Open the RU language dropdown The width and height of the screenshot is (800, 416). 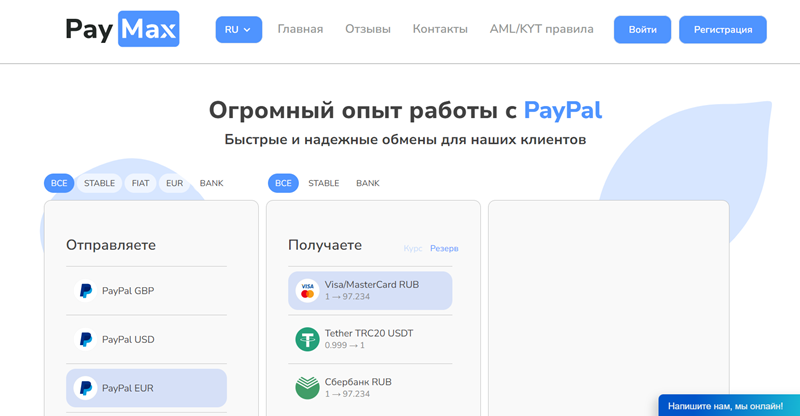tap(239, 30)
